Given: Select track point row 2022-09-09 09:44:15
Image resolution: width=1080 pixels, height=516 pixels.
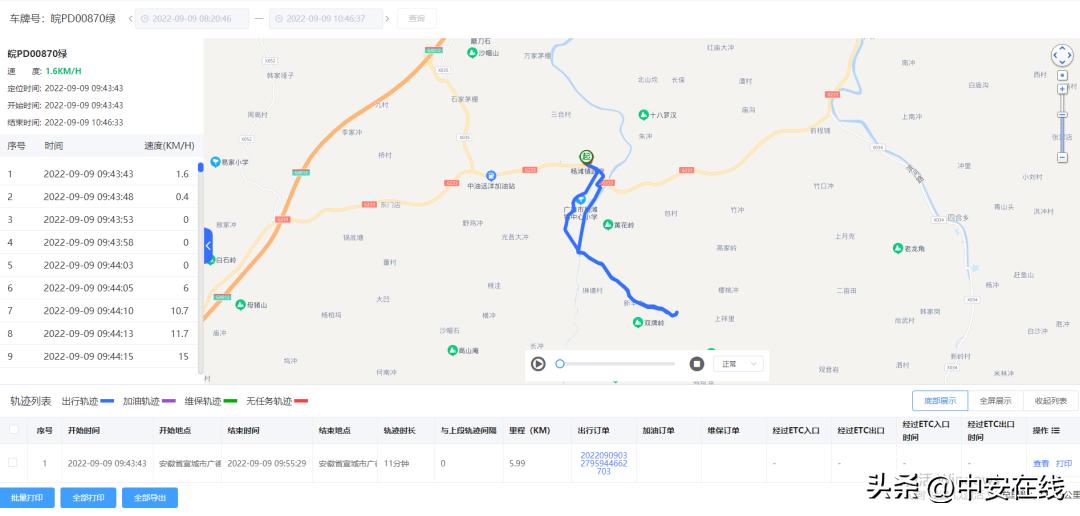Looking at the screenshot, I should pos(99,356).
